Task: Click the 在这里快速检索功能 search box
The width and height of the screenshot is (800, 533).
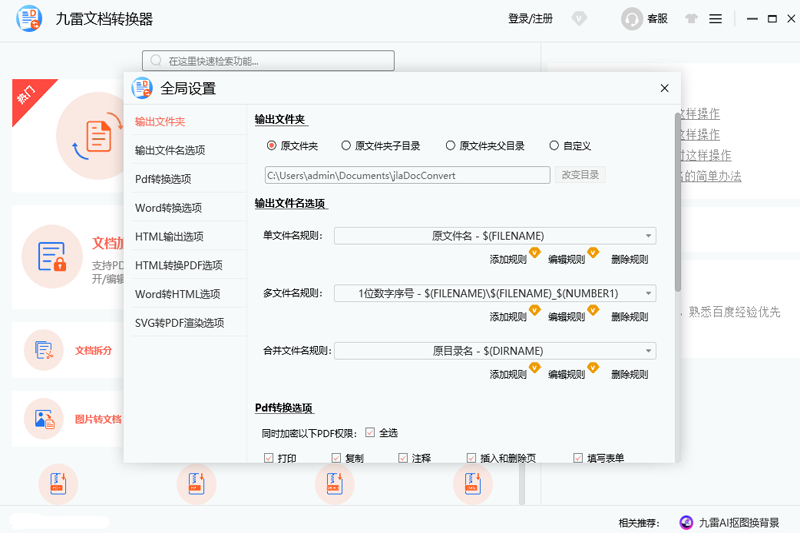Action: pyautogui.click(x=268, y=61)
